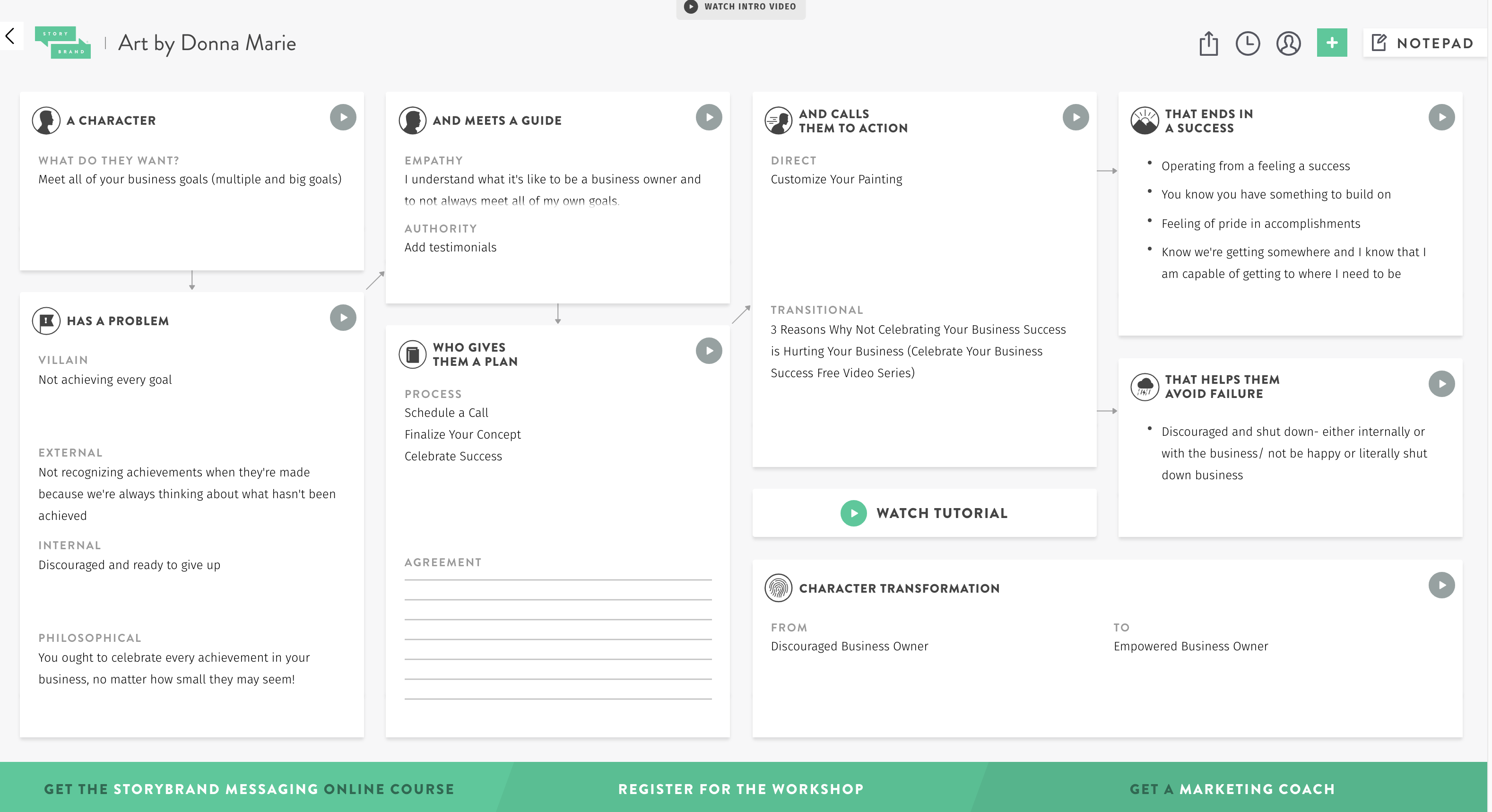Screen dimensions: 1492x812
Task: Click 'Finalize Your Concept' process step
Action: (462, 435)
